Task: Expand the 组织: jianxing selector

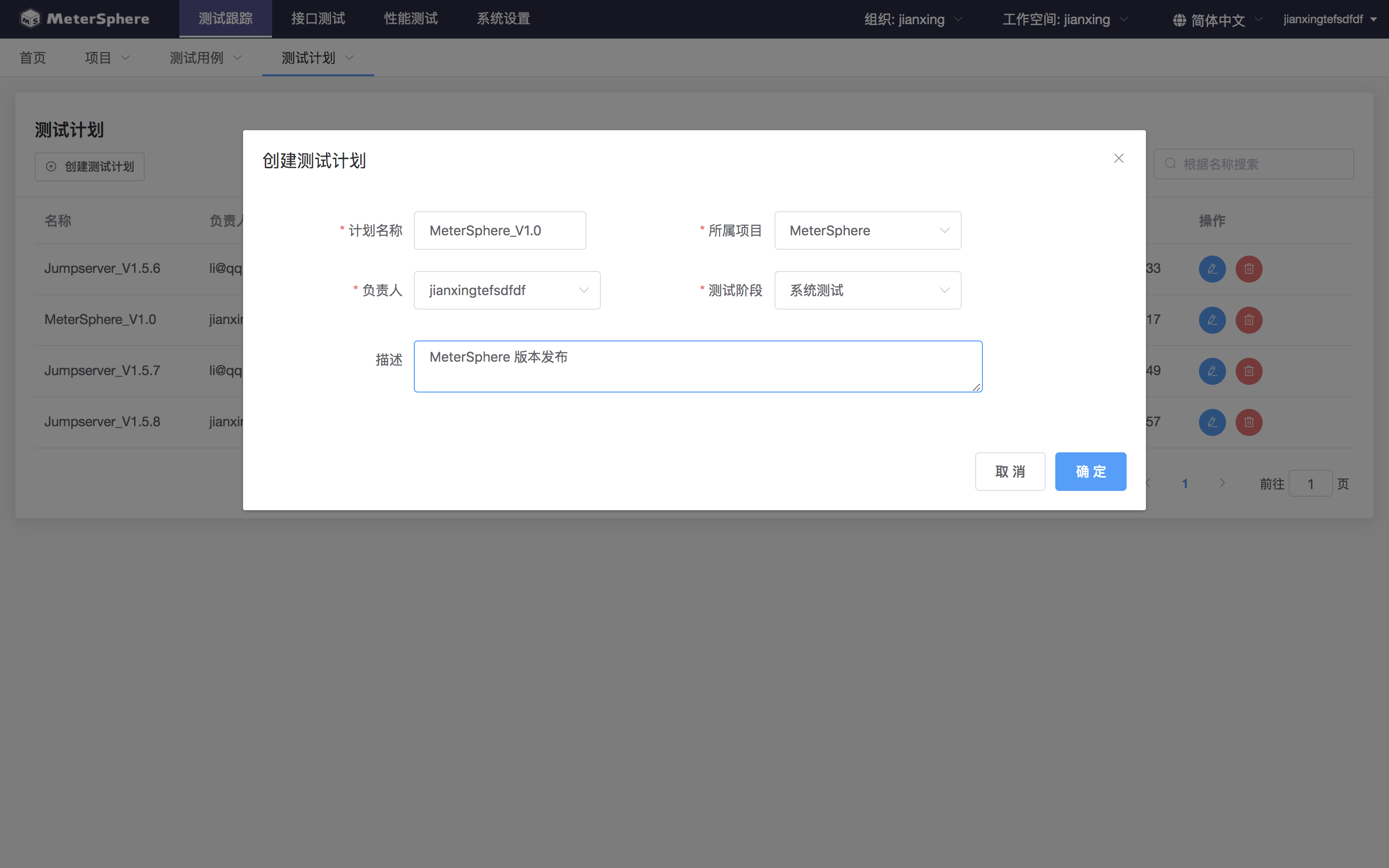Action: click(x=913, y=19)
